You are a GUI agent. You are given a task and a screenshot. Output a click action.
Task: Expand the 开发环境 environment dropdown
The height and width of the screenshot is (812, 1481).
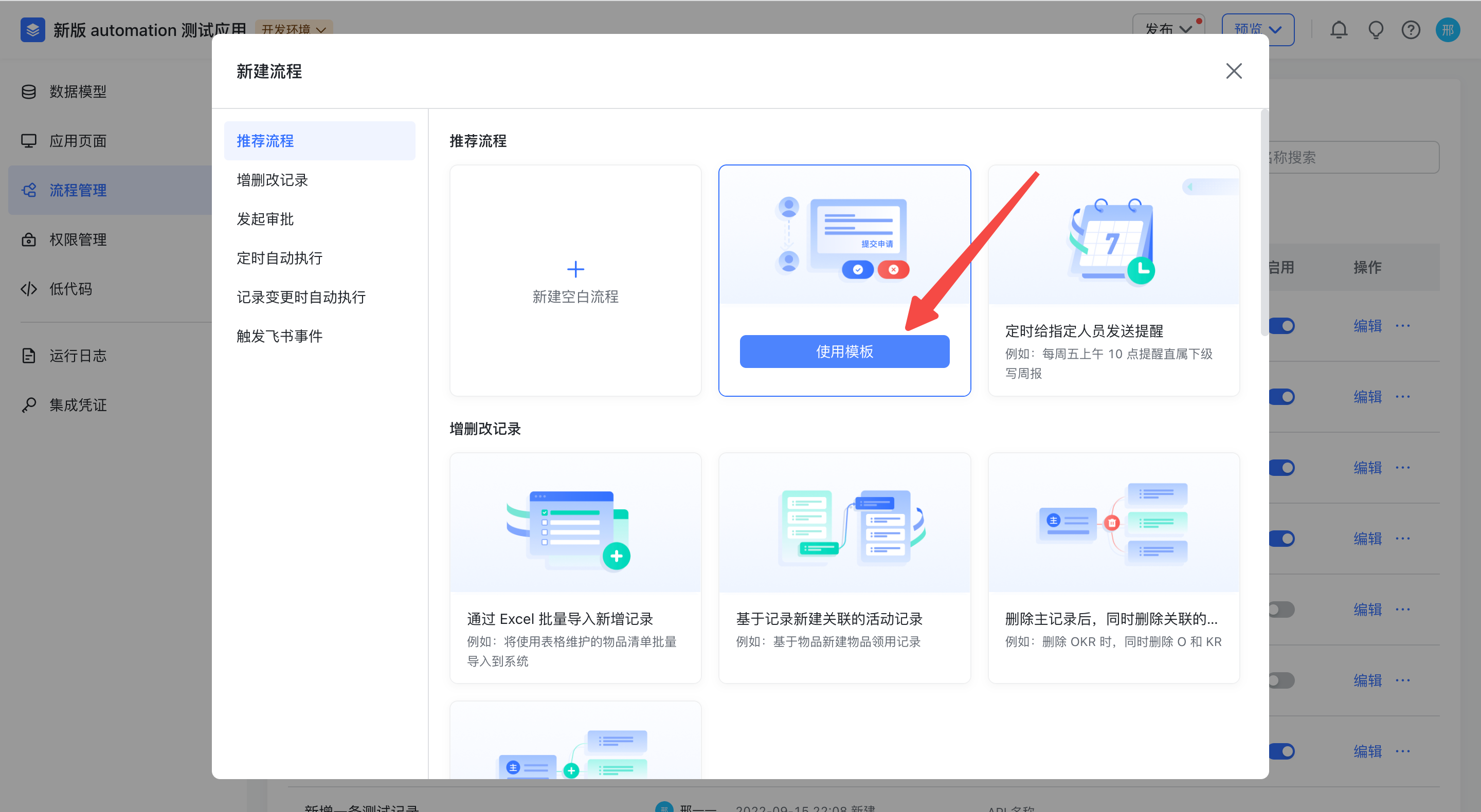tap(294, 29)
